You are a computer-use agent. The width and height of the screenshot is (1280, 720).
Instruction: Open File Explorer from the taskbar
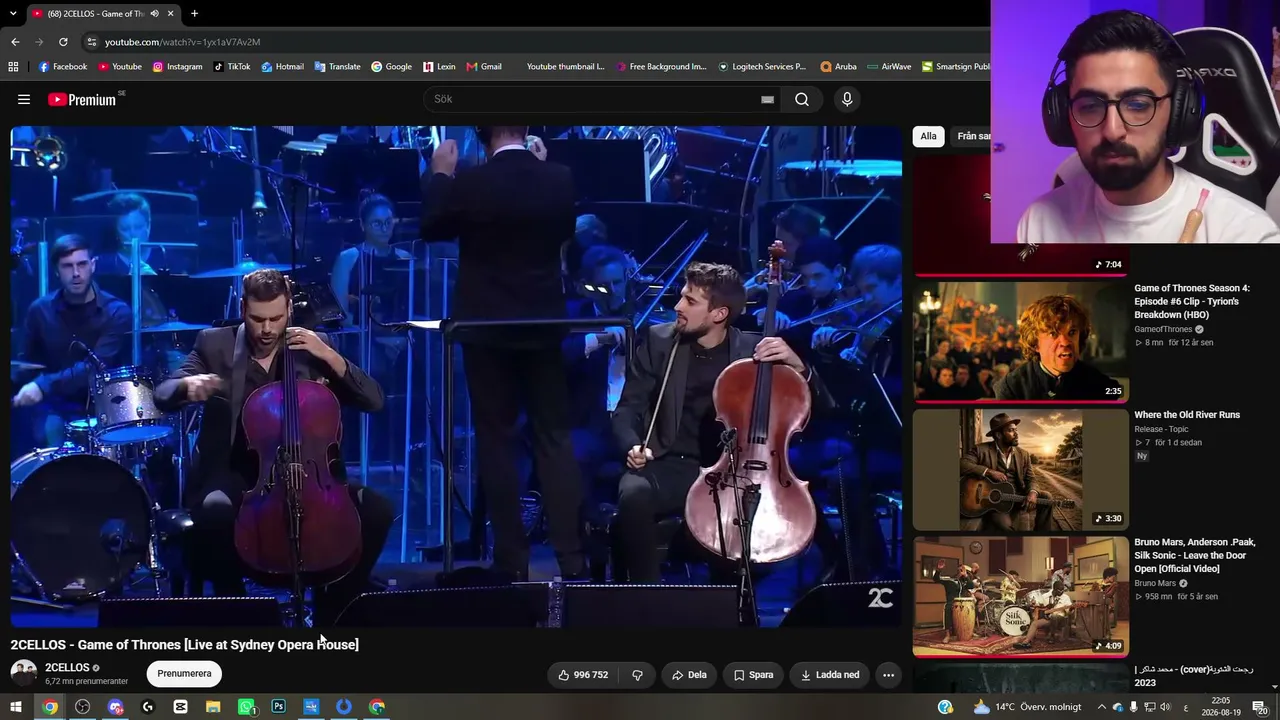pyautogui.click(x=213, y=707)
